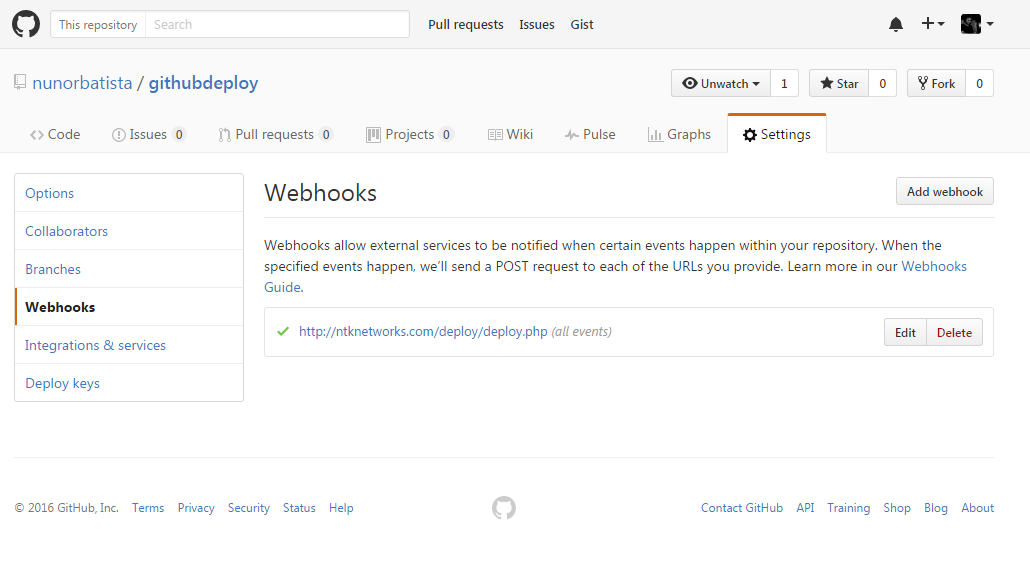Delete the ntknetworks deploy webhook

tap(954, 333)
